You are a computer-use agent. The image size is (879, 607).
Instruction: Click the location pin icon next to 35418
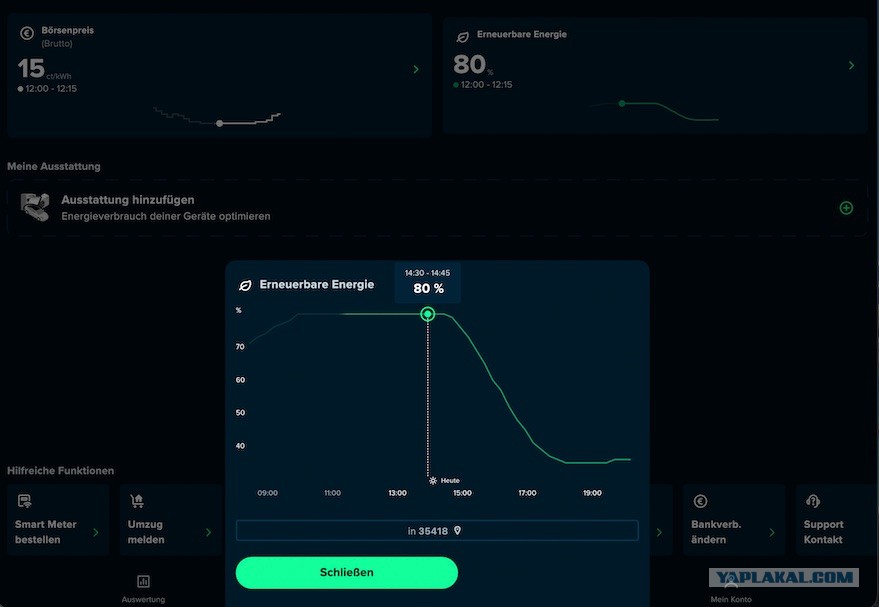coord(457,530)
